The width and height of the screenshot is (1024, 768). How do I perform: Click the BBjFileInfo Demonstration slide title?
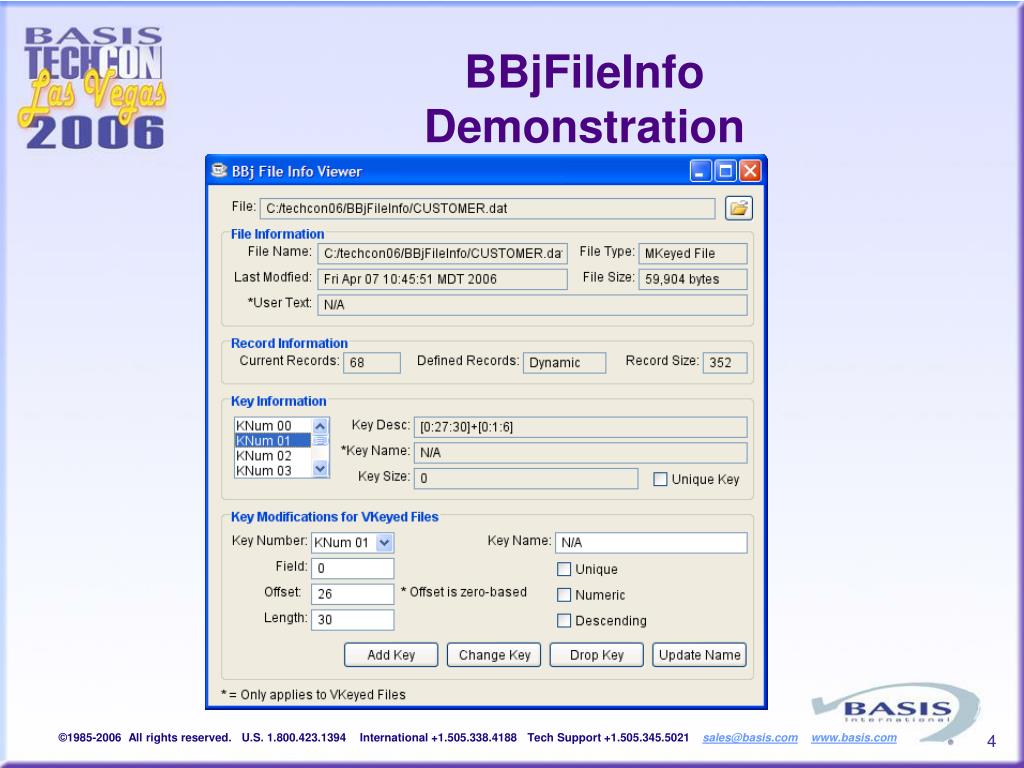pyautogui.click(x=584, y=99)
